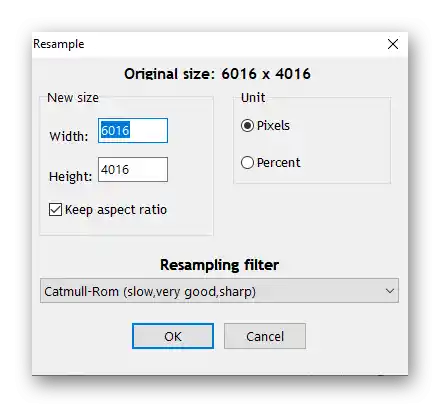Image resolution: width=440 pixels, height=408 pixels.
Task: Close the Resample dialog with the X
Action: pos(393,44)
